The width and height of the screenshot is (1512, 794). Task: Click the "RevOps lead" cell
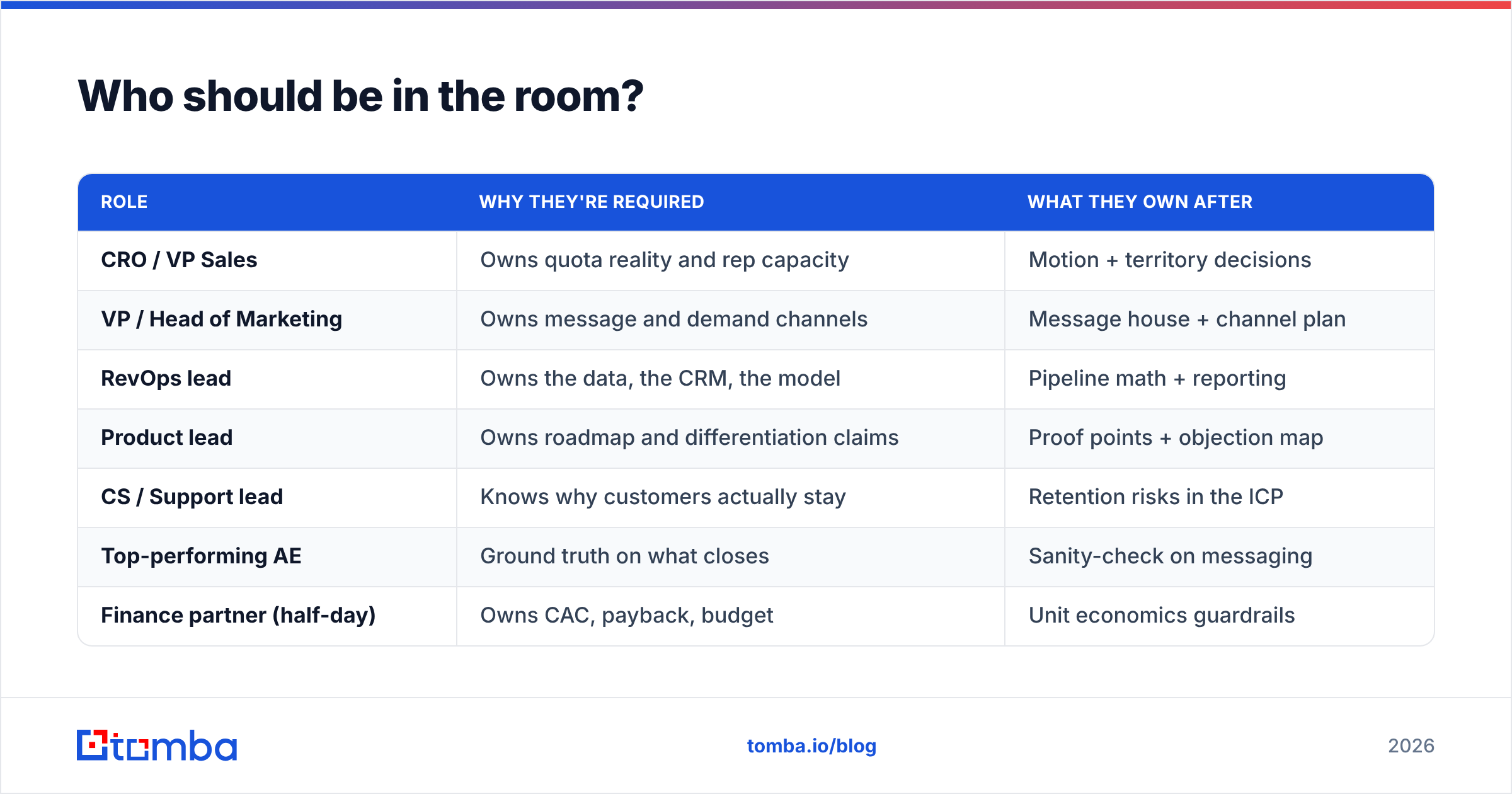coord(267,379)
